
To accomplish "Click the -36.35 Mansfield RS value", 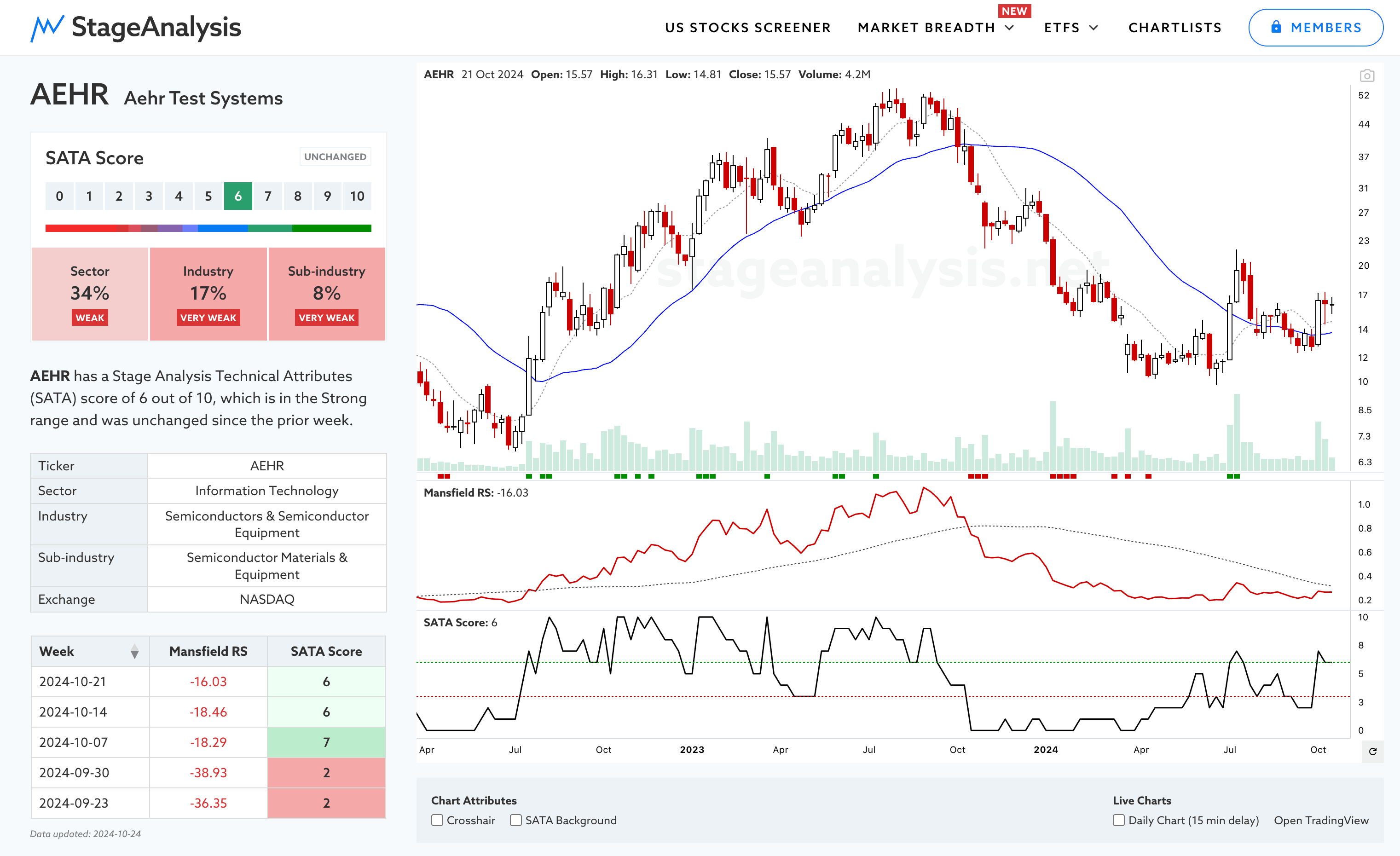I will coord(208,803).
